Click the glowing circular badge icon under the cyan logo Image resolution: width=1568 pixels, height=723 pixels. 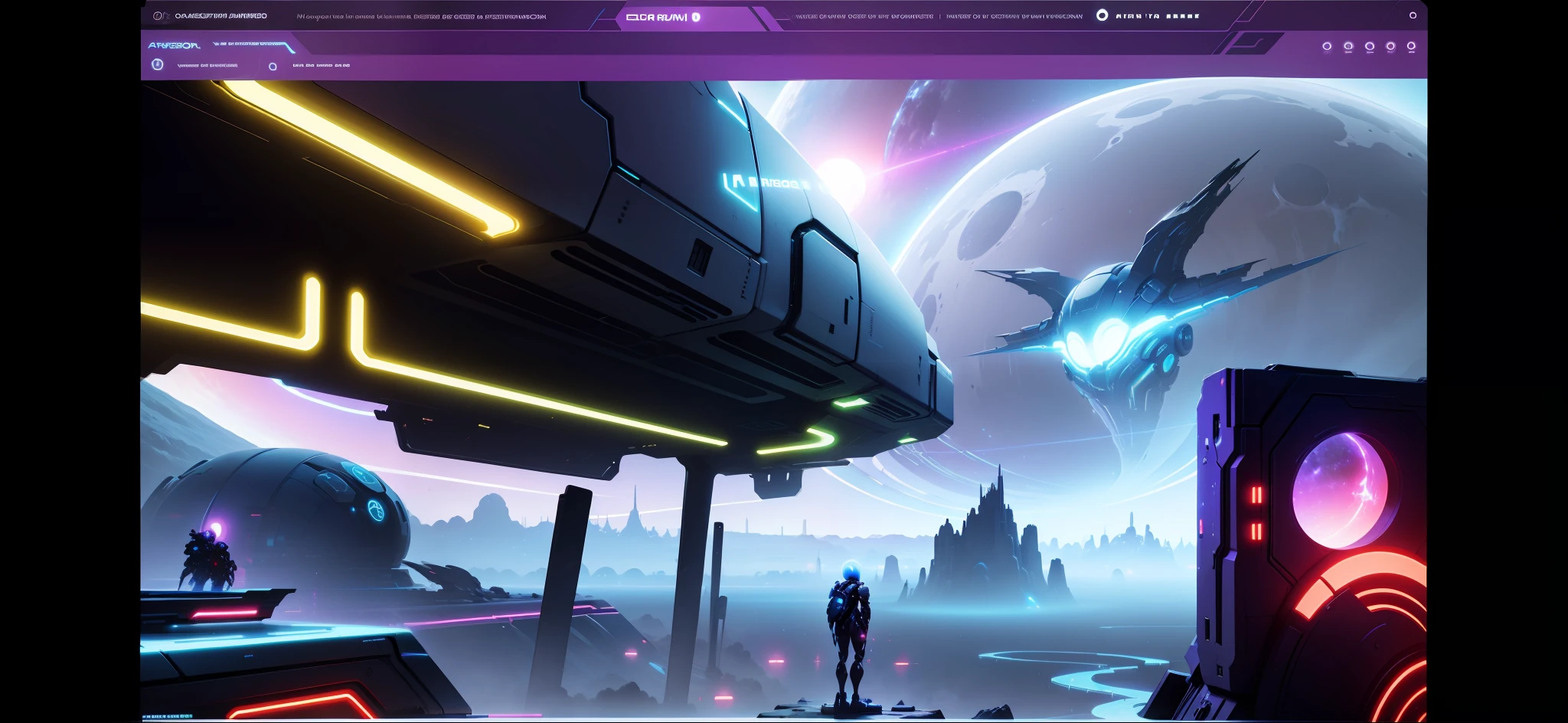(x=157, y=64)
